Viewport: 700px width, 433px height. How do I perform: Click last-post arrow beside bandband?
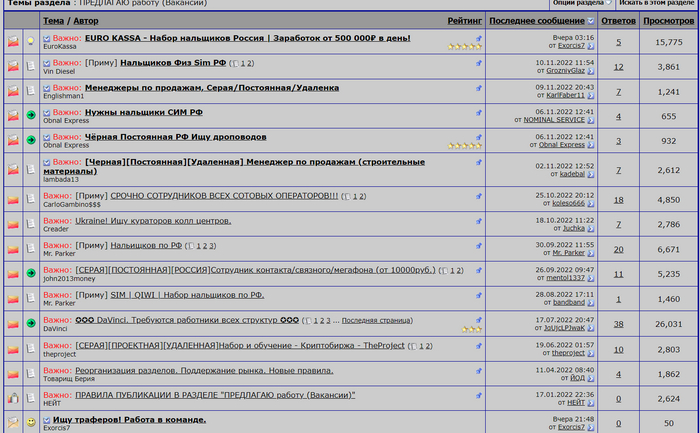point(591,303)
